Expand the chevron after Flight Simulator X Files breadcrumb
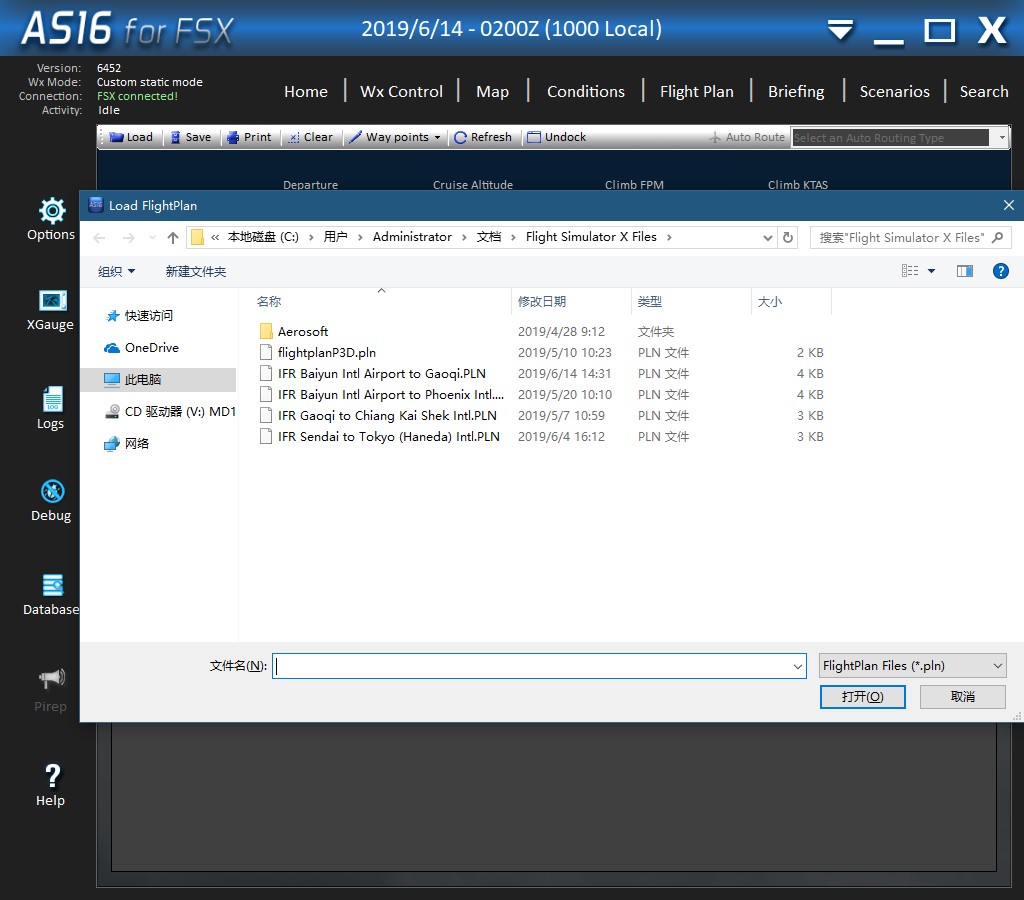 coord(669,237)
